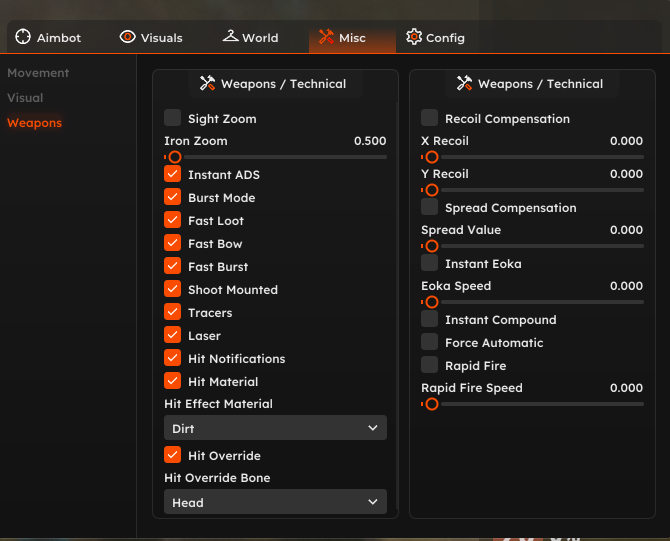Click the Aimbot crosshair icon
This screenshot has height=541, width=670.
[23, 37]
